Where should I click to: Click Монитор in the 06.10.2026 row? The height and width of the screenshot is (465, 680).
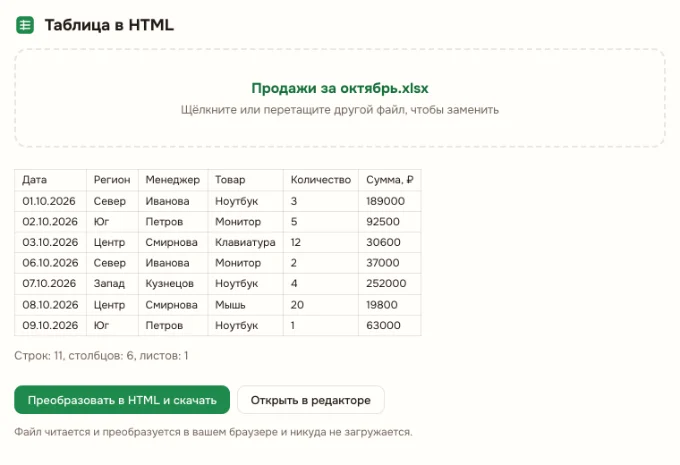click(245, 263)
